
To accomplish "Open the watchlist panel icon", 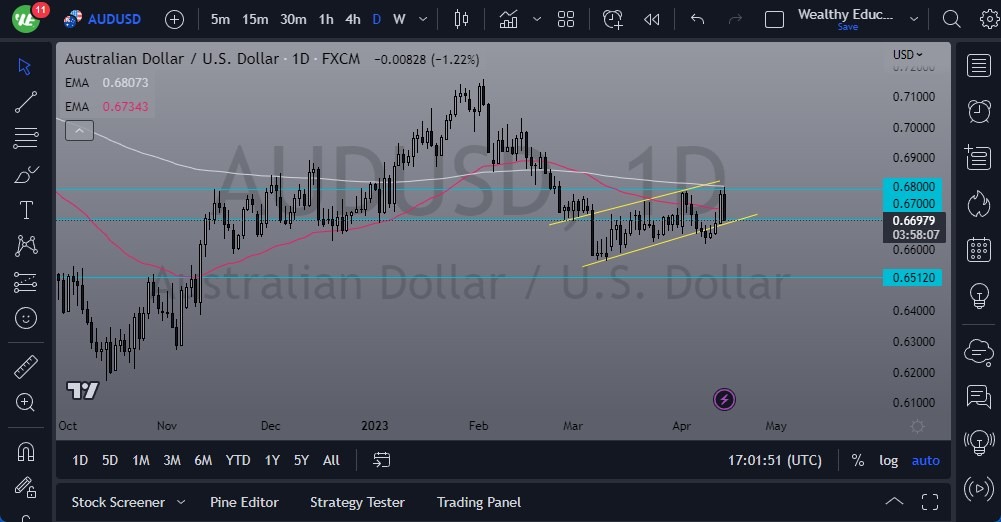I will (x=979, y=65).
